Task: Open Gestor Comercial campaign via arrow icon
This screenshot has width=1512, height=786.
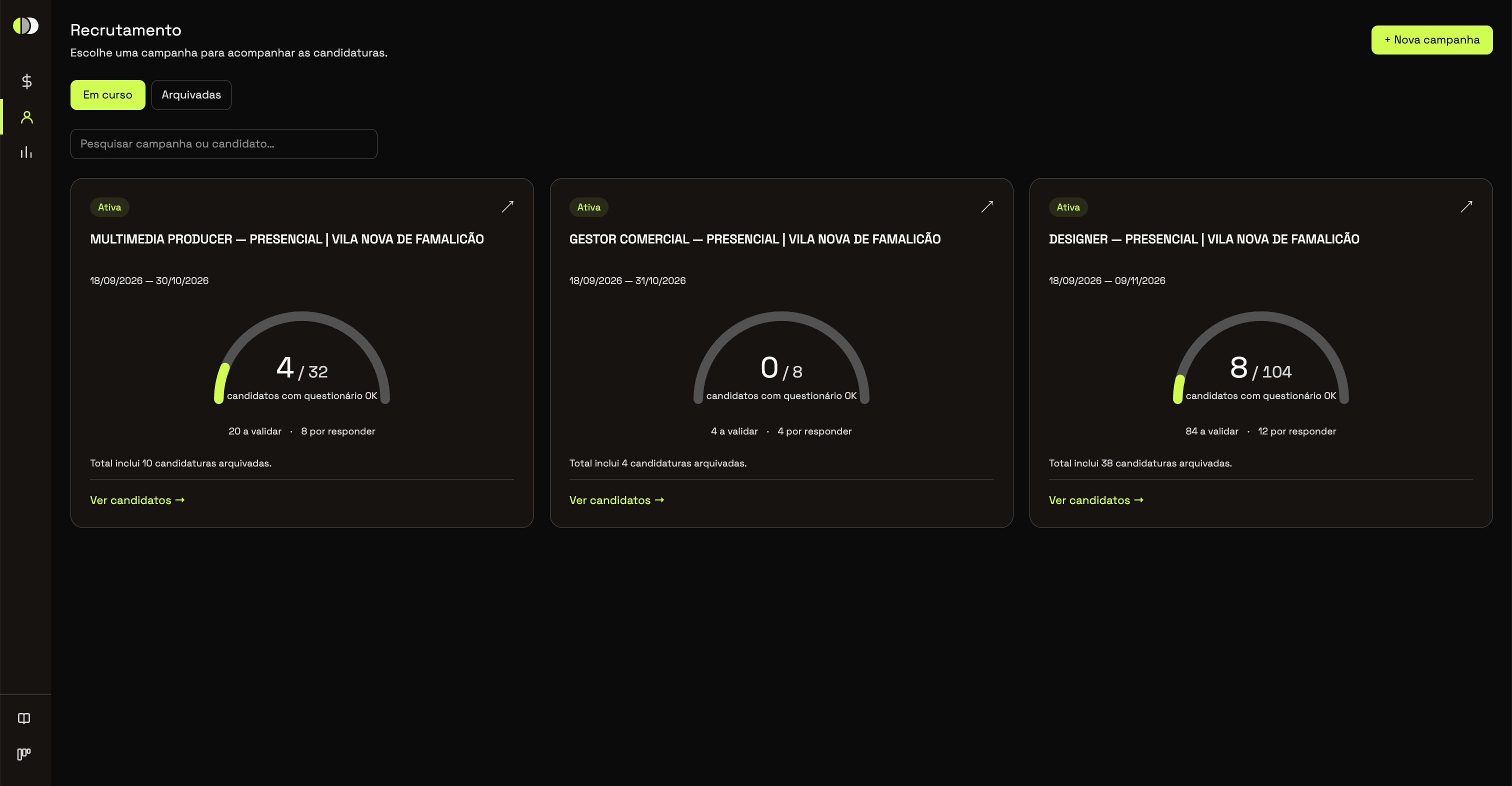Action: click(987, 206)
